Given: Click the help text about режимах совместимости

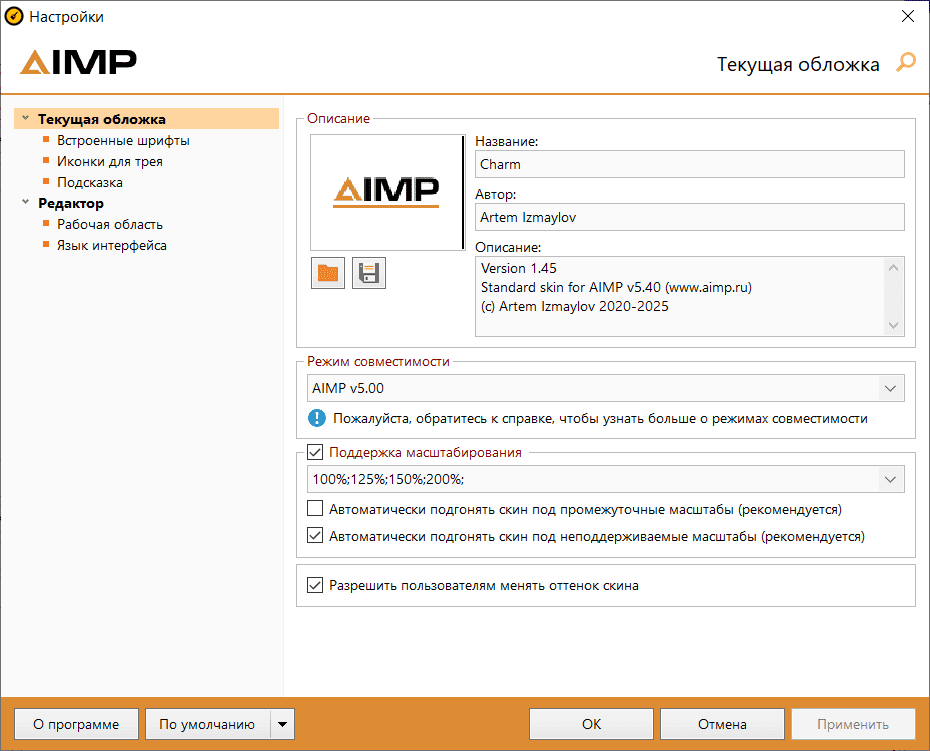Looking at the screenshot, I should (x=600, y=419).
